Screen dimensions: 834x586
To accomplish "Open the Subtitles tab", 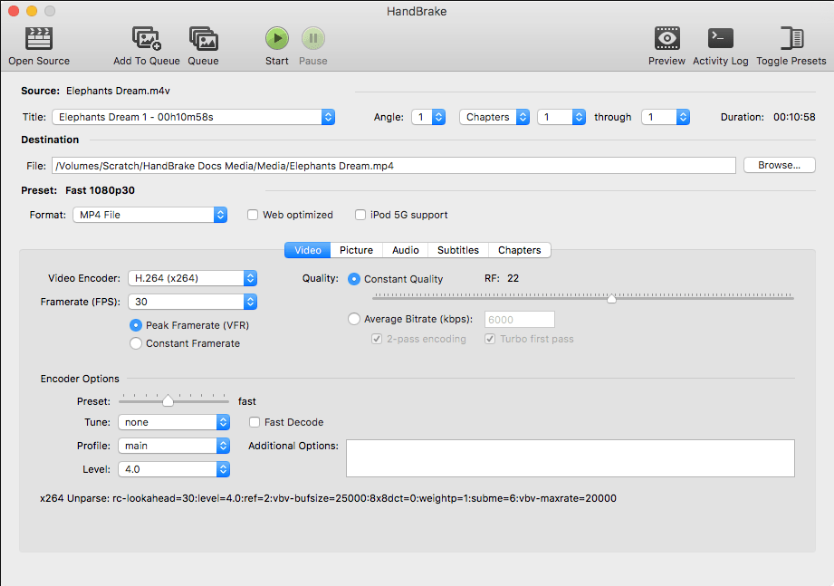I will 458,250.
